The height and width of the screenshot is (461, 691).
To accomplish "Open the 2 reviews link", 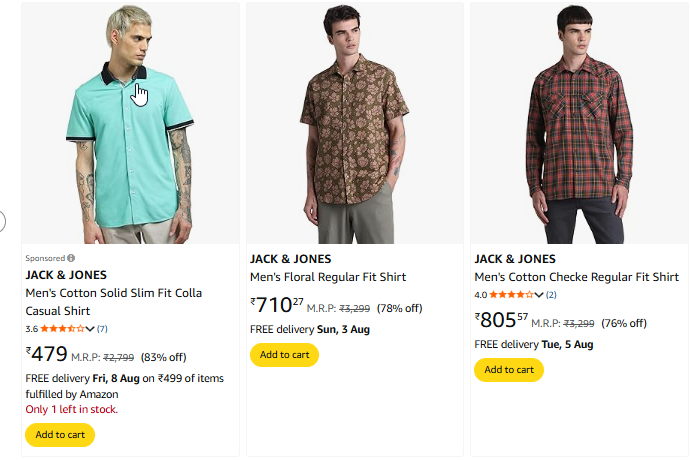I will pyautogui.click(x=551, y=294).
